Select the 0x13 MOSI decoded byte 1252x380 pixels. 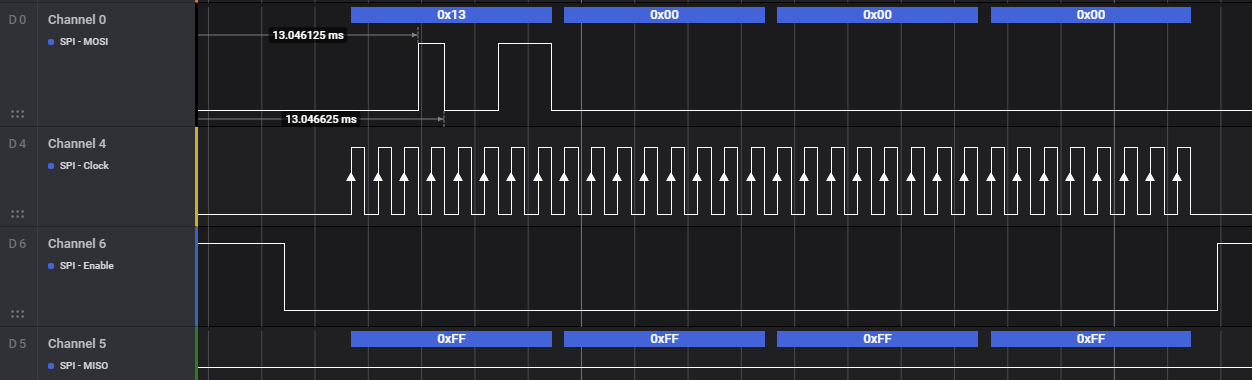click(451, 15)
